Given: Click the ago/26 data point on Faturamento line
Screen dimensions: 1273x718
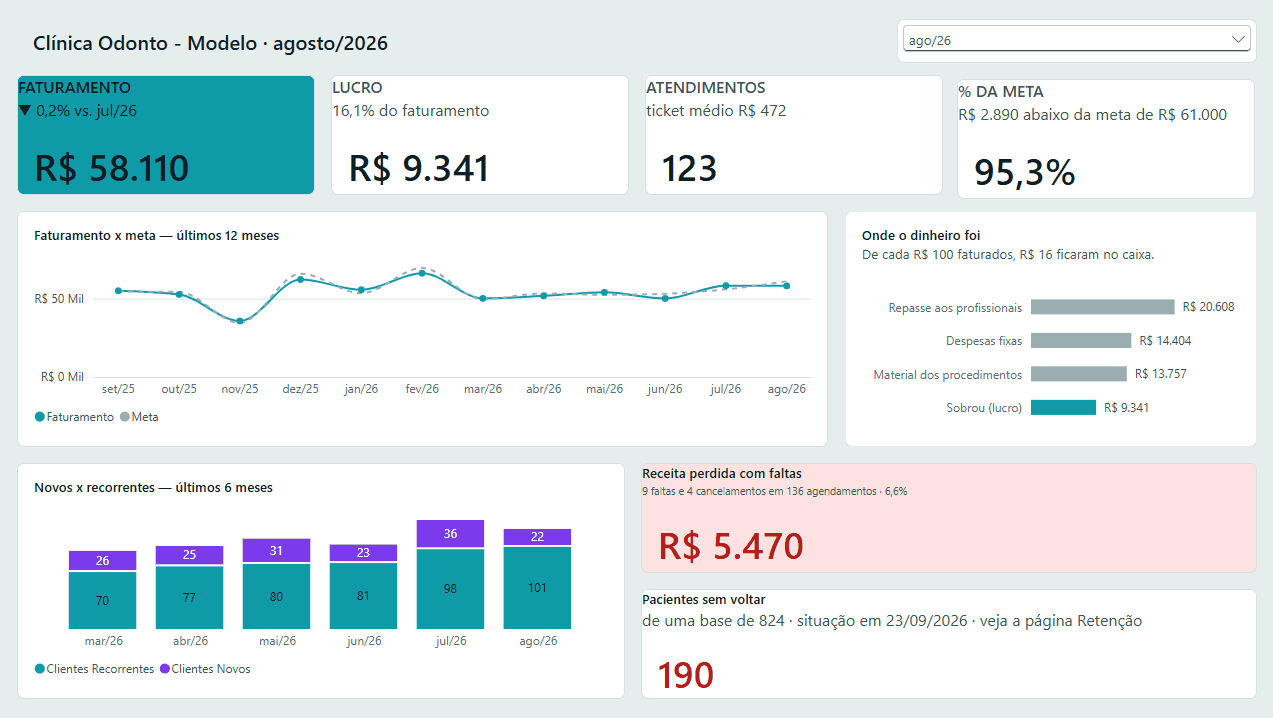Looking at the screenshot, I should coord(787,286).
